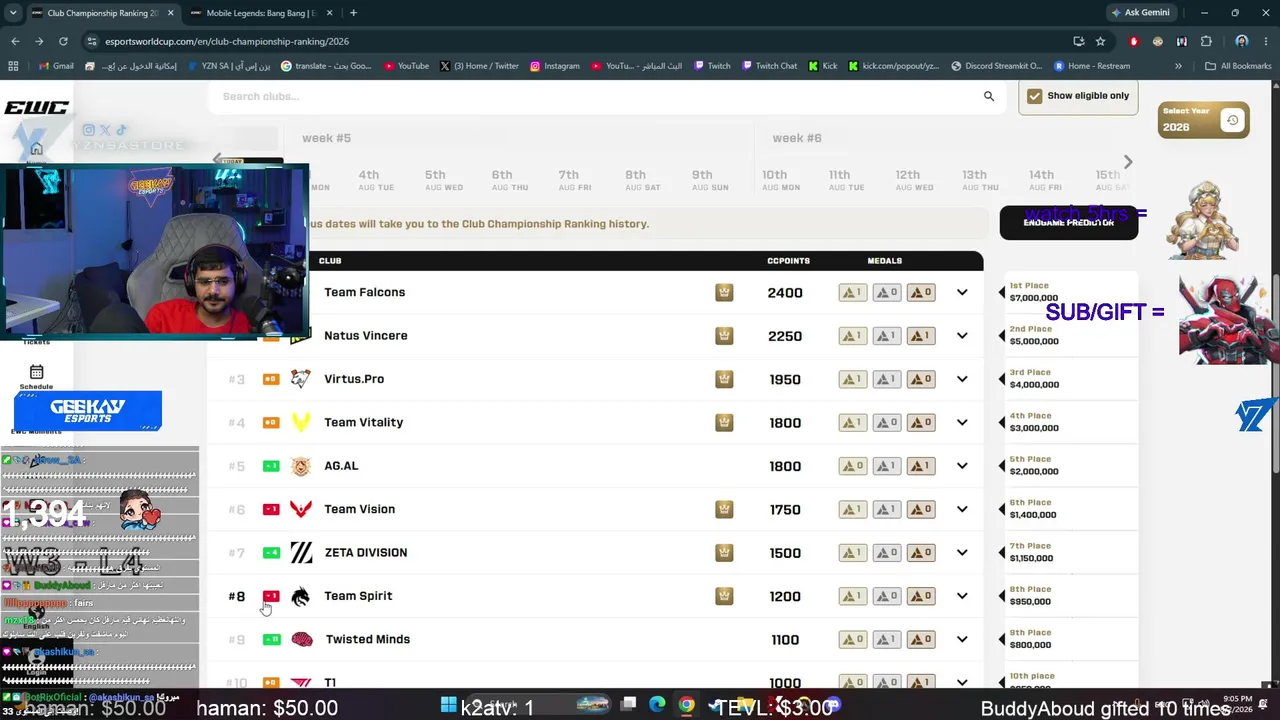Expand the Virtus.Pro row details
This screenshot has width=1280, height=720.
[962, 379]
